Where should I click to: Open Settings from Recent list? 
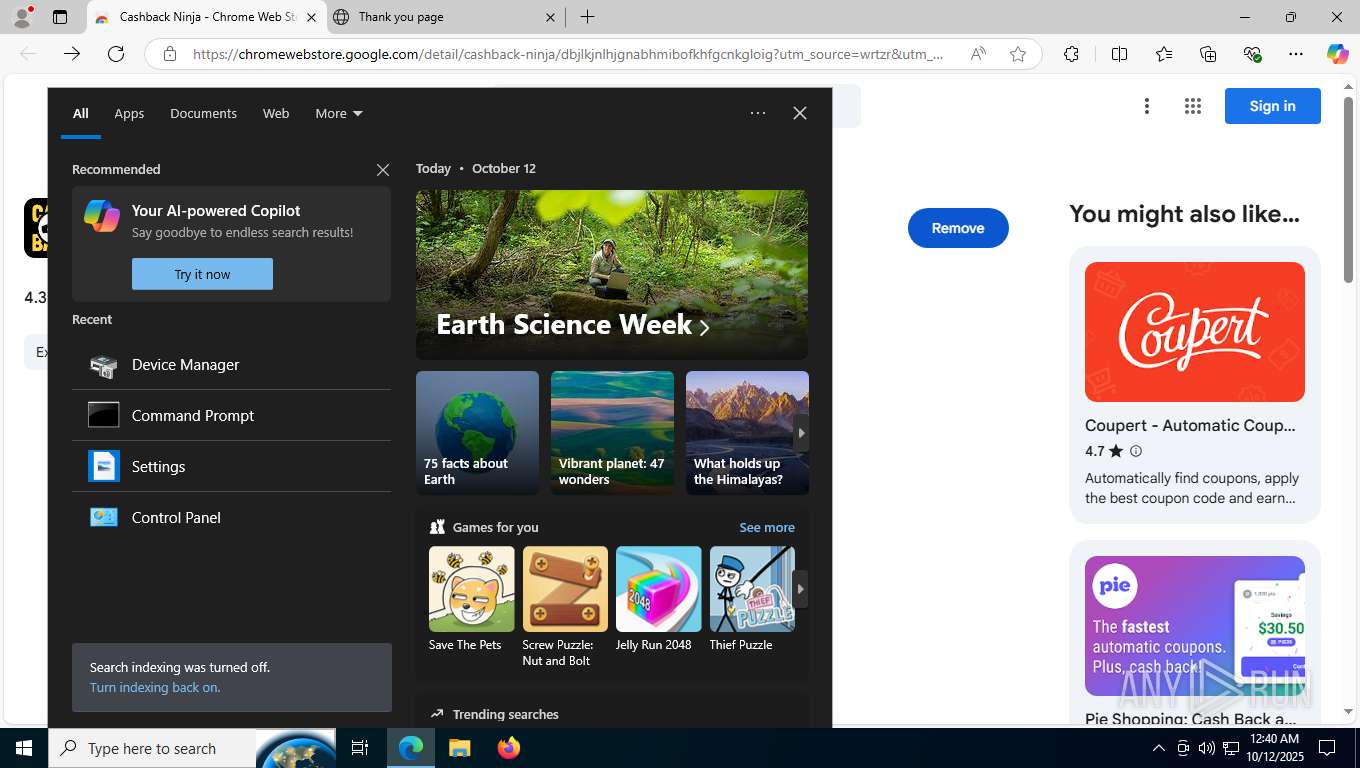(231, 466)
